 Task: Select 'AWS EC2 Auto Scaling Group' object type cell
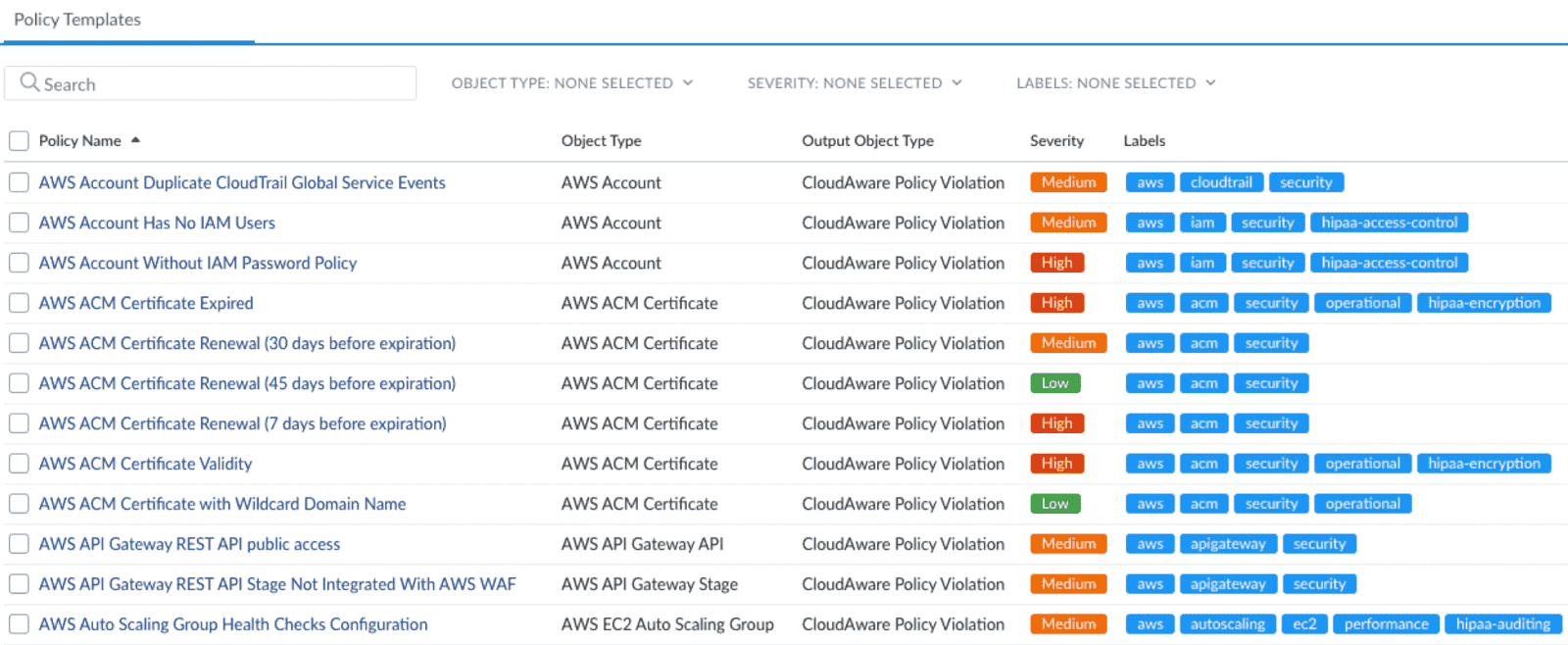tap(667, 624)
